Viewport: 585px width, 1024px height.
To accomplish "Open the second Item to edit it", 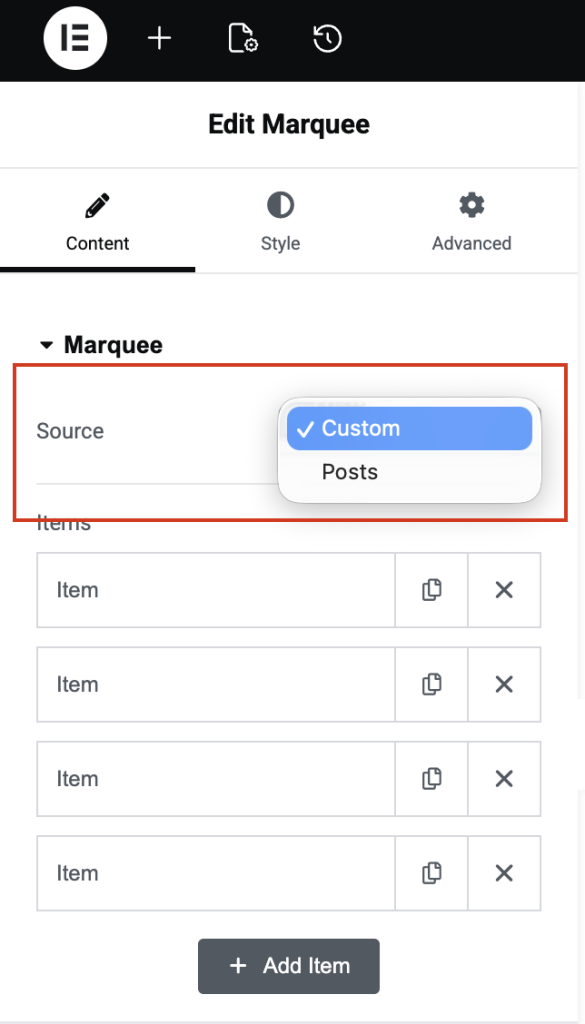I will pos(215,684).
